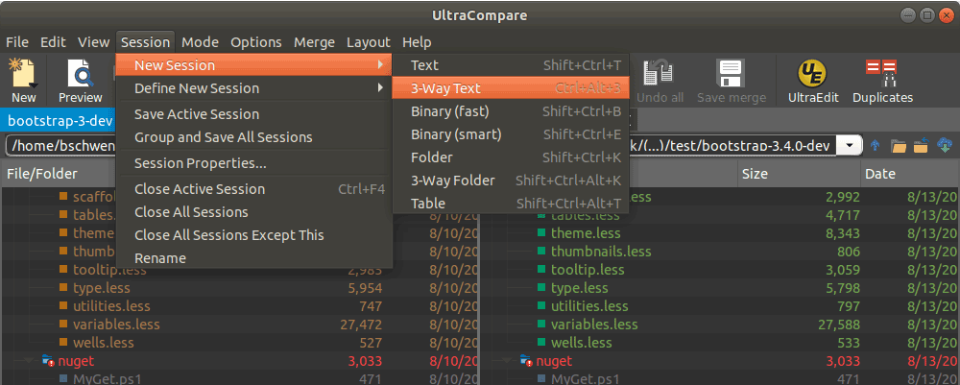Select Close All Sessions Except This
The image size is (960, 385).
[254, 235]
